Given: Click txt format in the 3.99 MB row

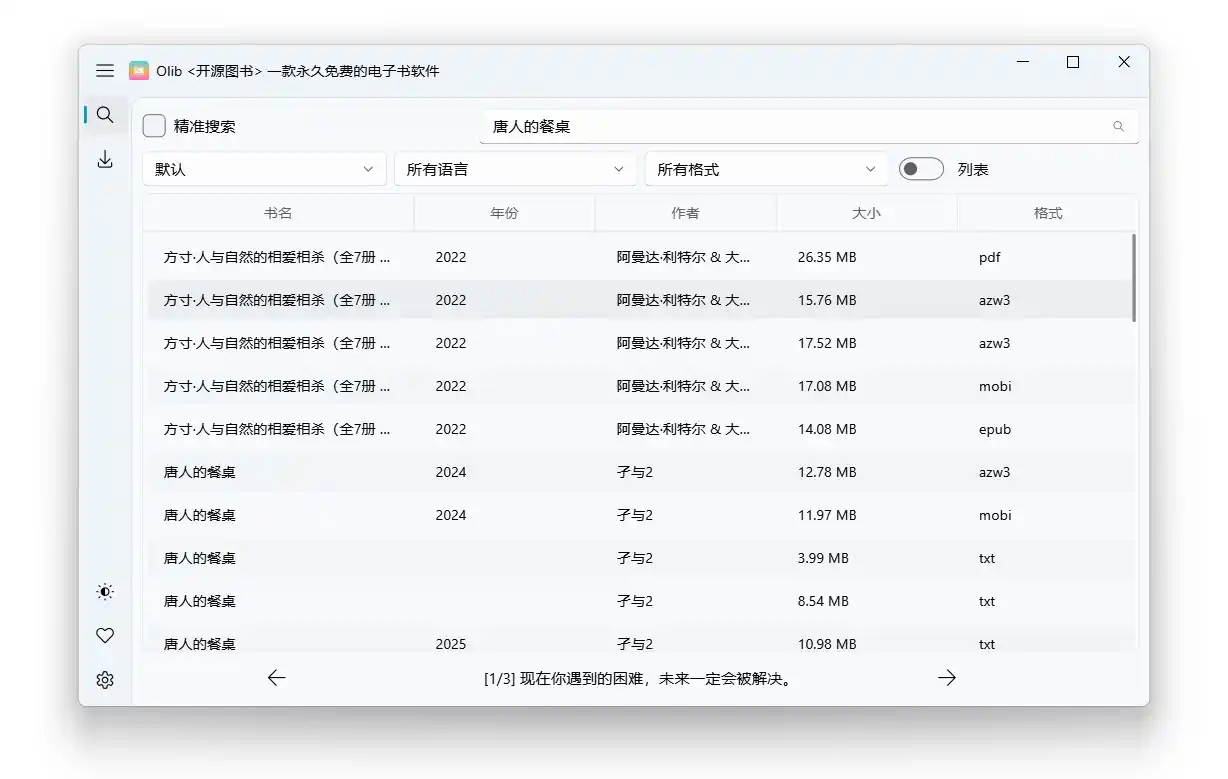Looking at the screenshot, I should pyautogui.click(x=987, y=558).
